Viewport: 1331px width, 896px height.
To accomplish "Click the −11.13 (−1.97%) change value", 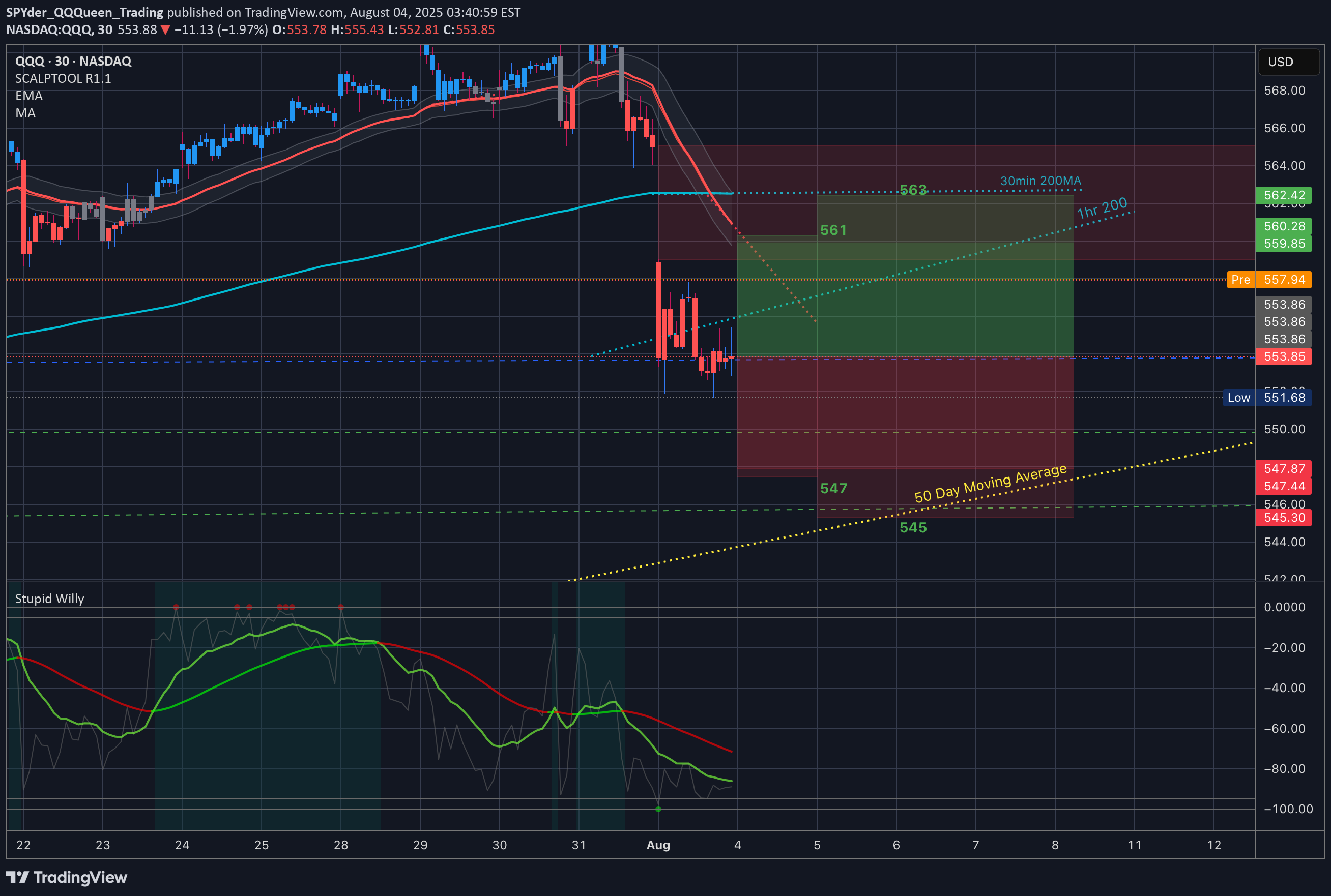I will pos(221,29).
